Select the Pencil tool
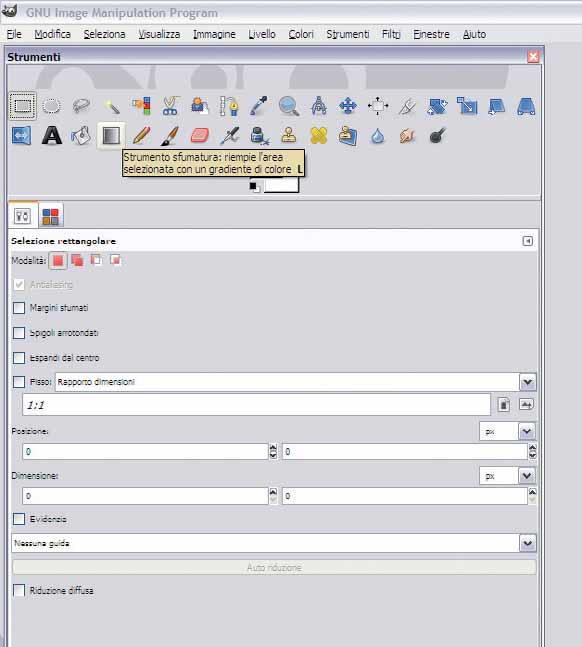The width and height of the screenshot is (582, 647). (141, 135)
